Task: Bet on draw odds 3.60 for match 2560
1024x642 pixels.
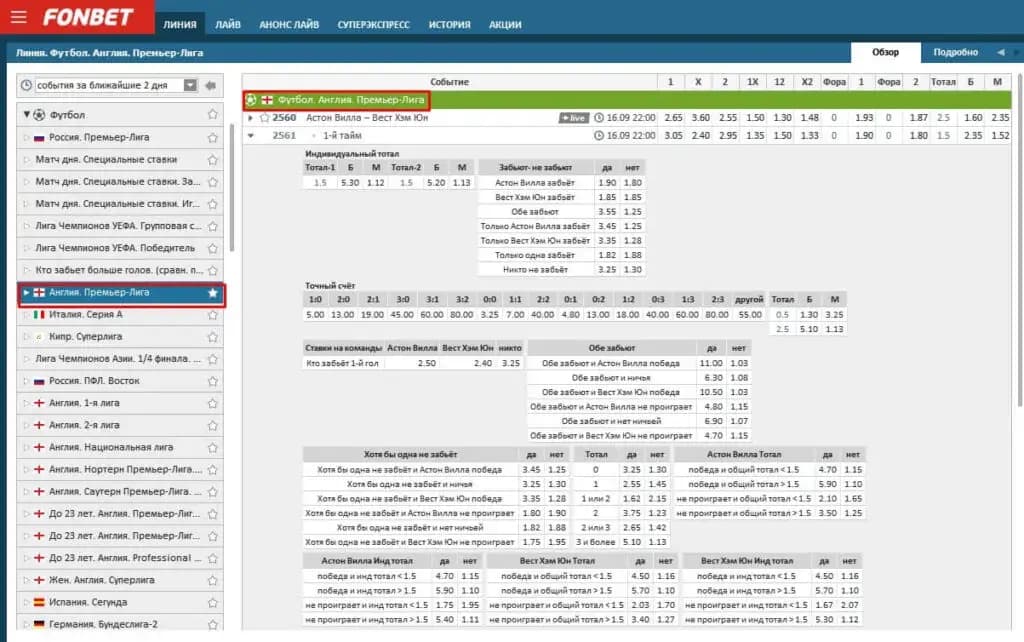Action: (701, 118)
